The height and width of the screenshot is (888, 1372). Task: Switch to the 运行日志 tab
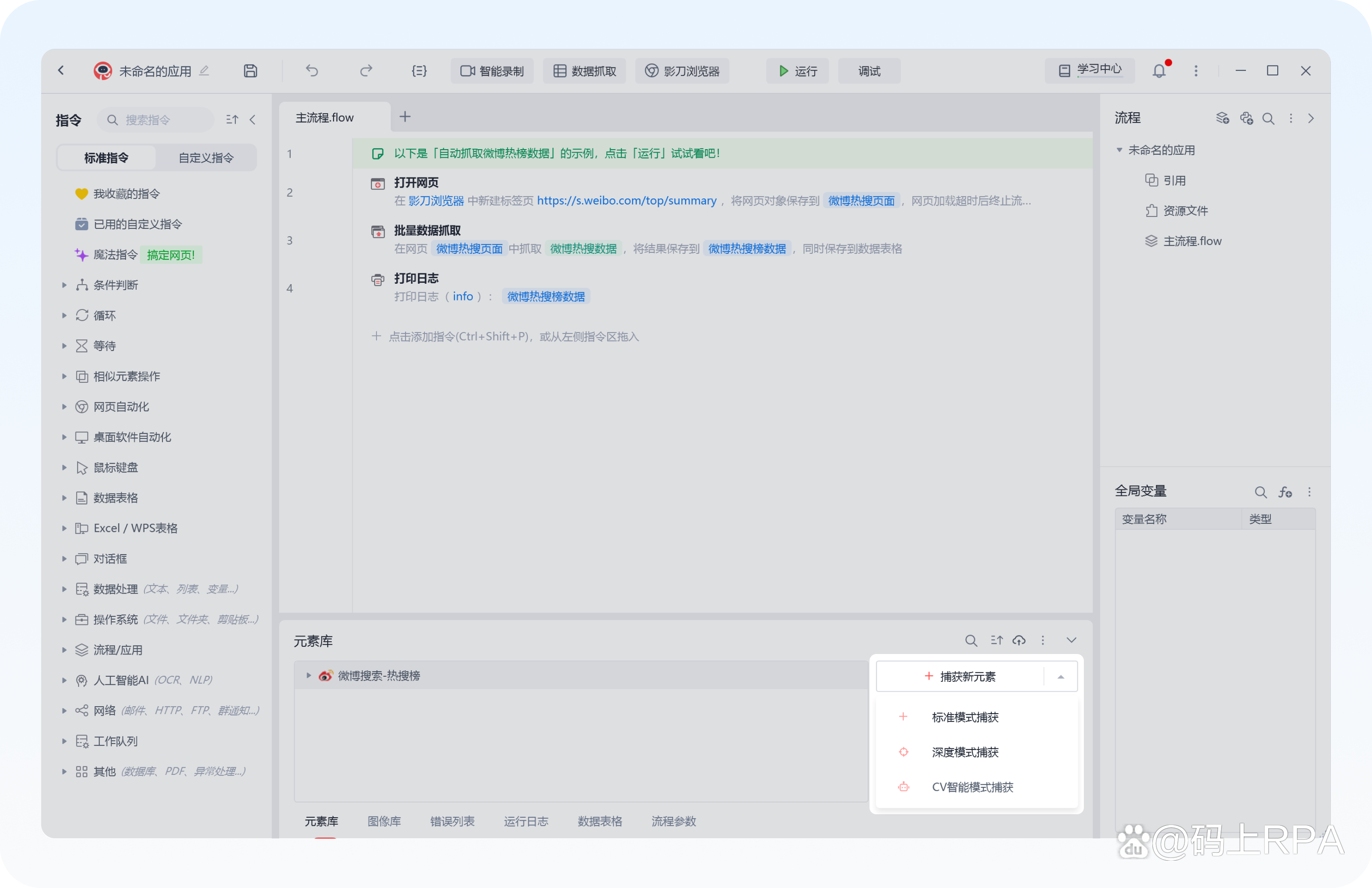(x=526, y=821)
